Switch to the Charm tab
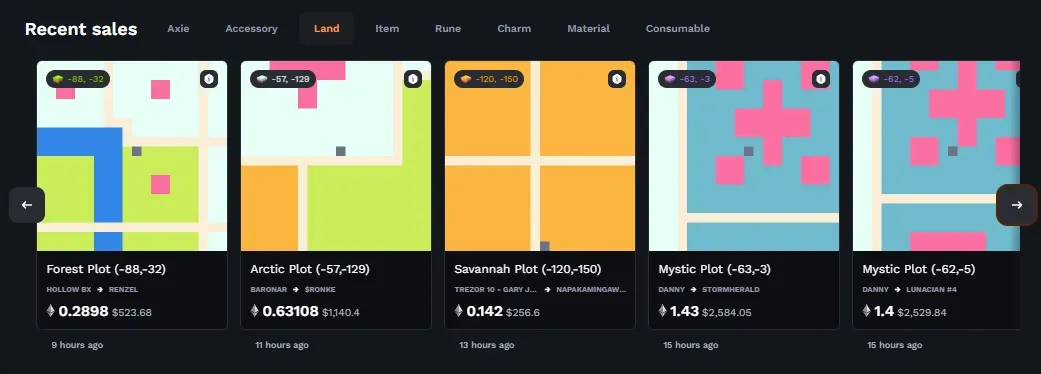This screenshot has height=374, width=1041. [x=514, y=29]
